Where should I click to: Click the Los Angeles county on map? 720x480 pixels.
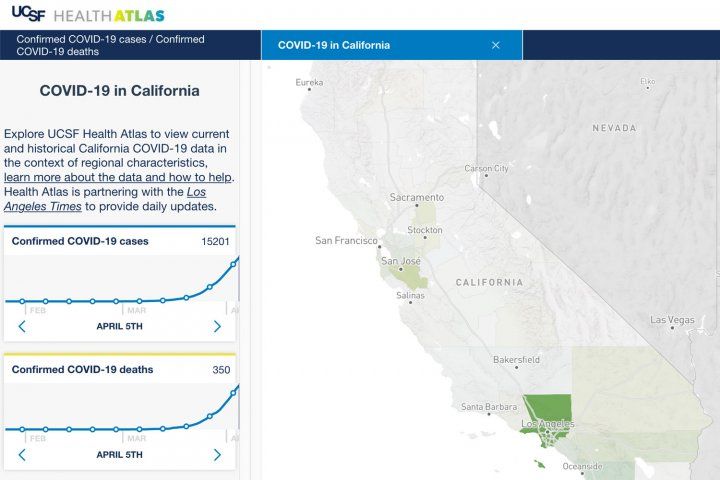[x=548, y=410]
